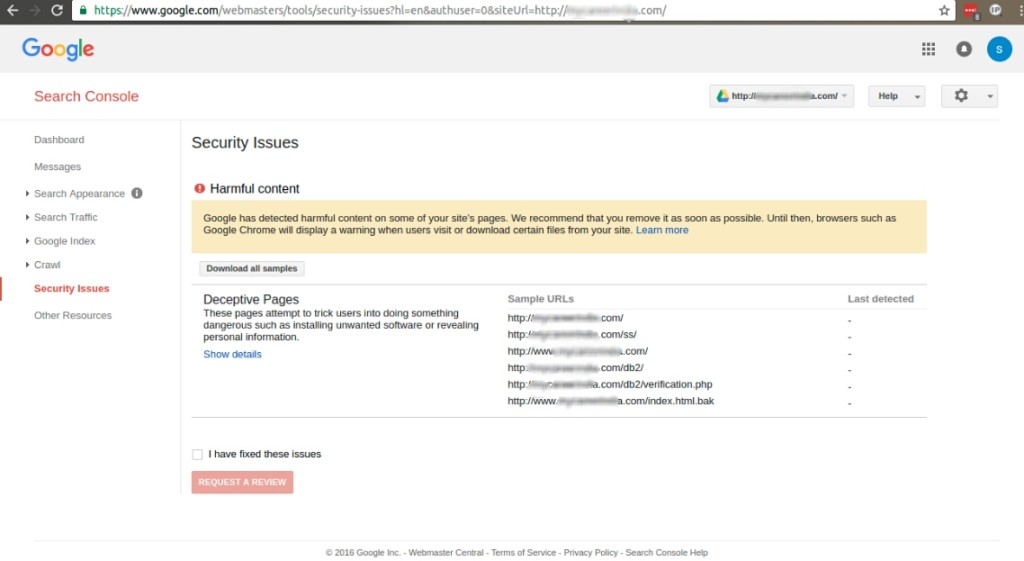This screenshot has height=561, width=1024.
Task: Open the Help dropdown menu
Action: (895, 96)
